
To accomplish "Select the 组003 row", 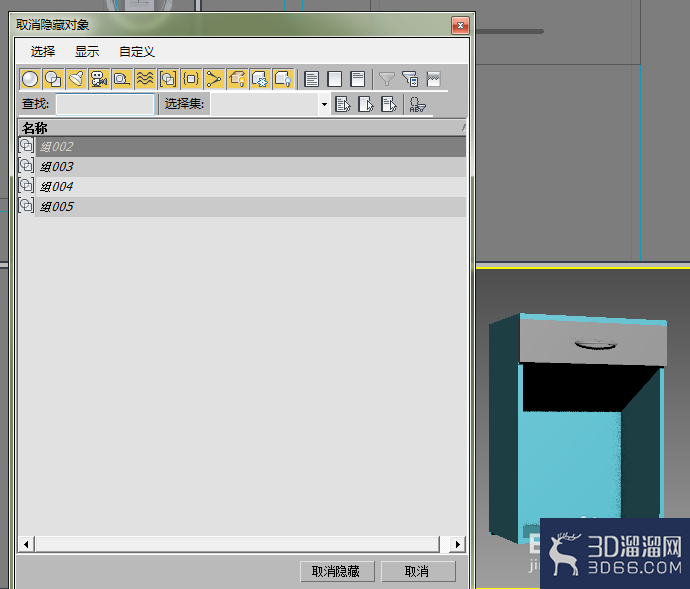I will tap(251, 166).
